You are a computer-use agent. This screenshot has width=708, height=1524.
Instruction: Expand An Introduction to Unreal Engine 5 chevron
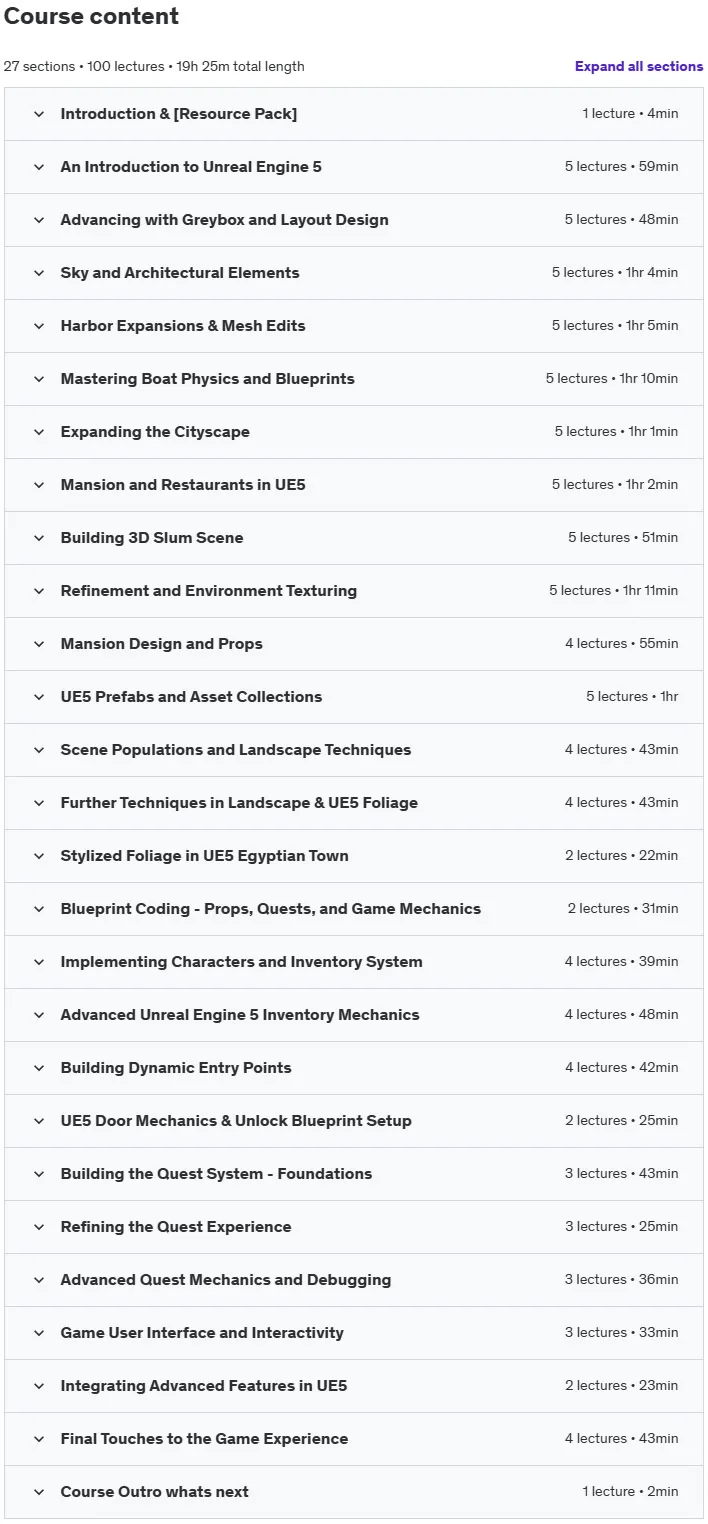pos(39,167)
